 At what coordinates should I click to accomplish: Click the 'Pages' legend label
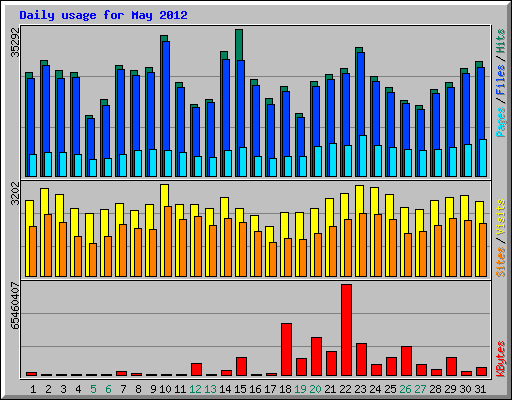tap(501, 122)
